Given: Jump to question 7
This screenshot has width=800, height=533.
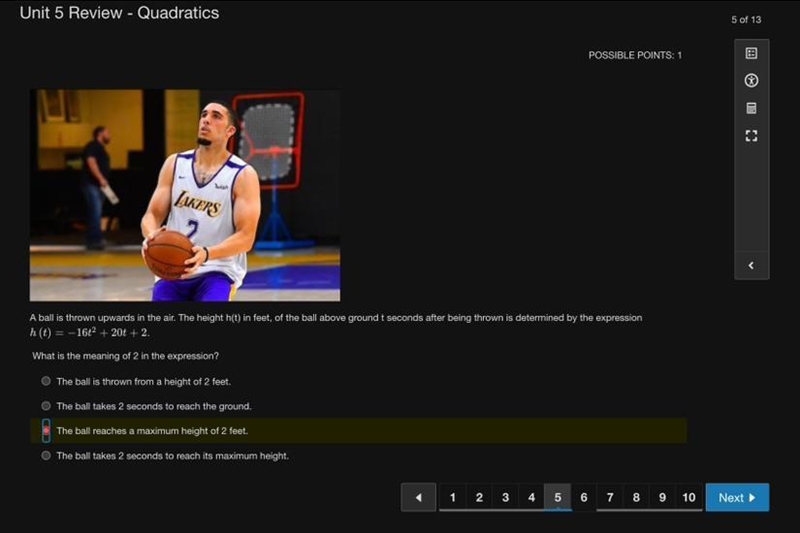Looking at the screenshot, I should click(610, 497).
